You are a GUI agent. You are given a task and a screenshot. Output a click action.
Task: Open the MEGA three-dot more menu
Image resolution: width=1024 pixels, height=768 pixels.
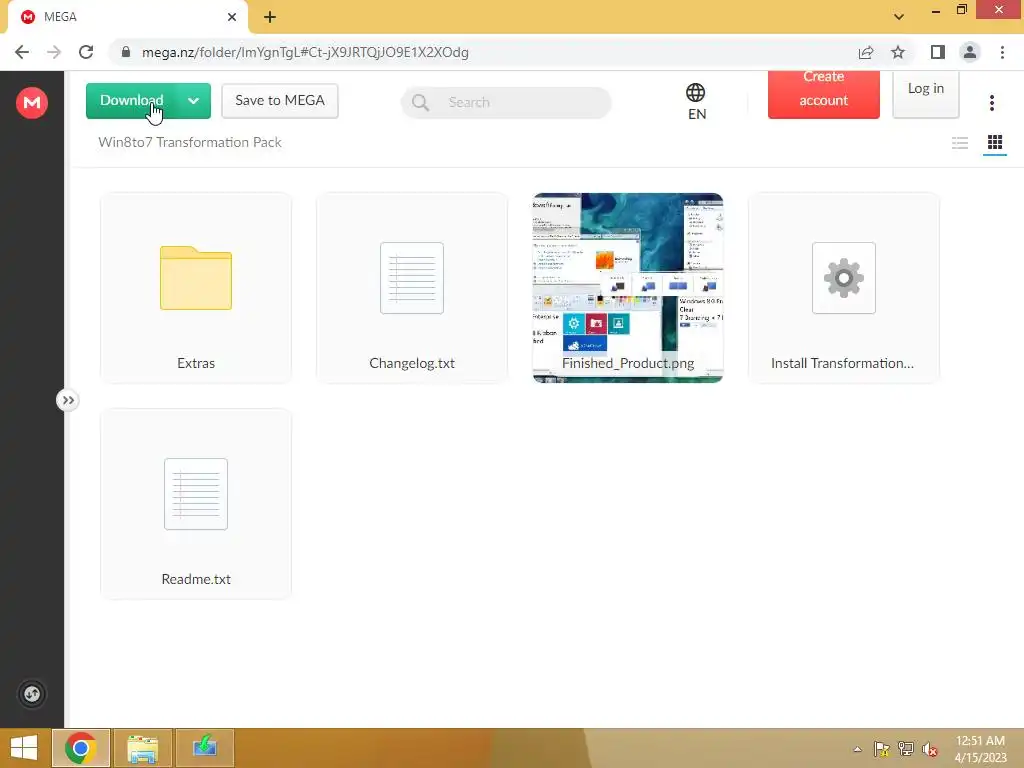pyautogui.click(x=991, y=103)
